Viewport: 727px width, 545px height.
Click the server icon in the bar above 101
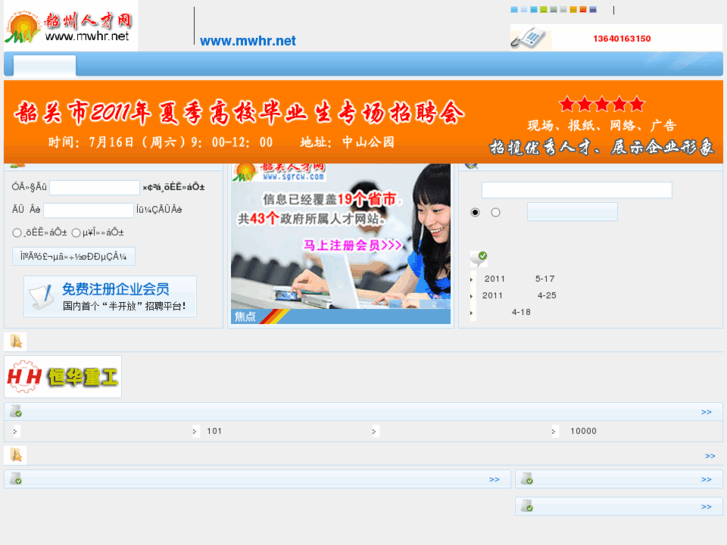point(16,411)
